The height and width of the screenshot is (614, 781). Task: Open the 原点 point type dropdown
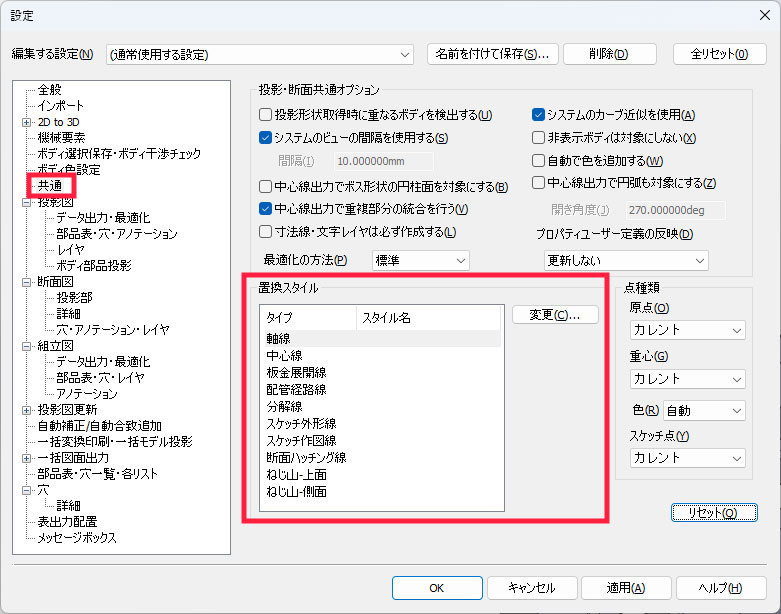click(x=687, y=330)
